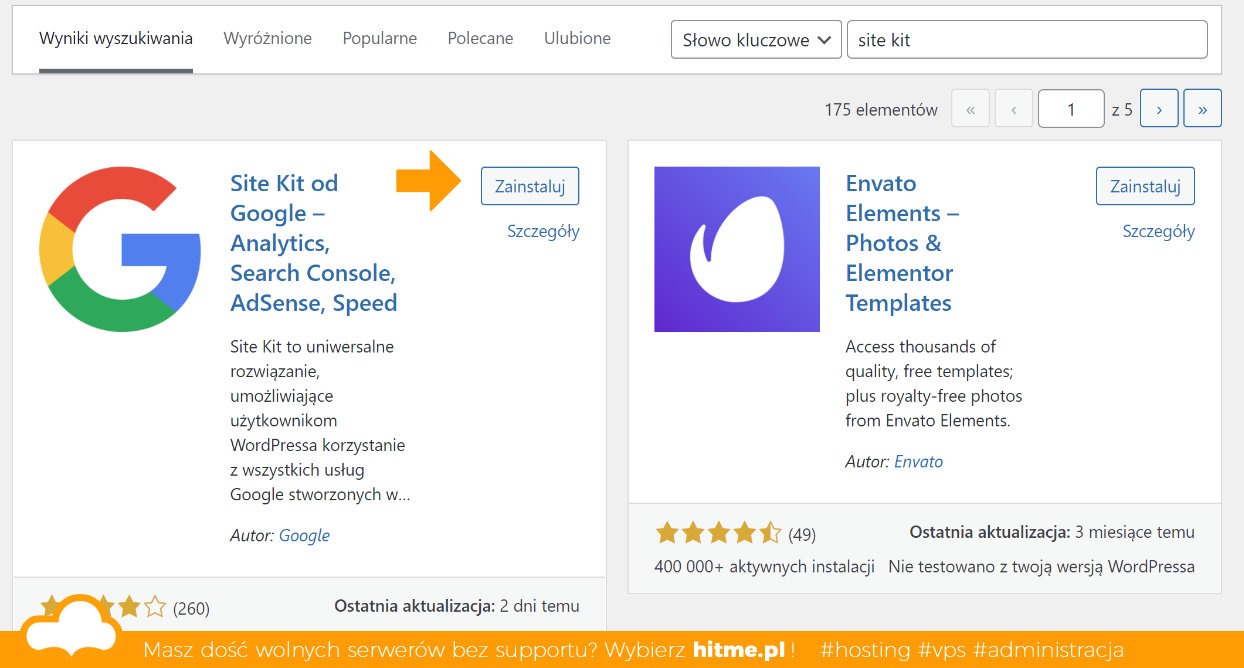Screen dimensions: 1244x668
Task: Click the Site Kit star rating
Action: point(103,606)
